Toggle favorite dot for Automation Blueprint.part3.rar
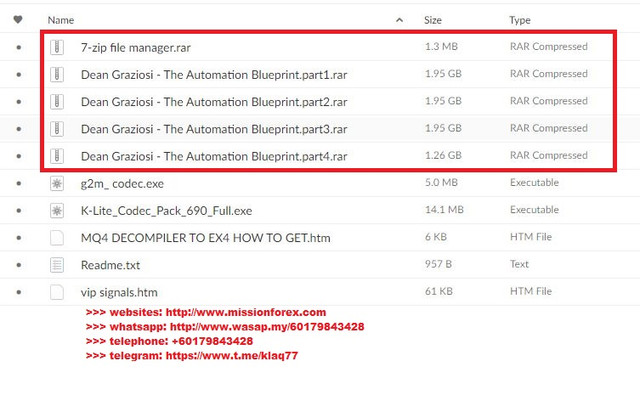 coord(18,129)
